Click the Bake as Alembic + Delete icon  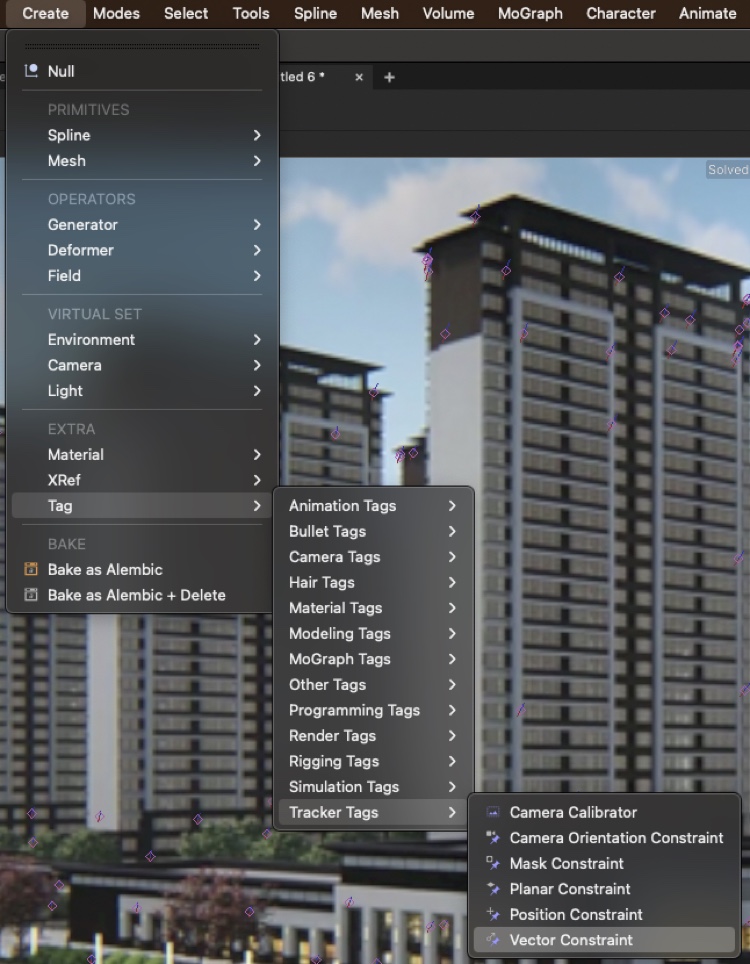(x=30, y=595)
